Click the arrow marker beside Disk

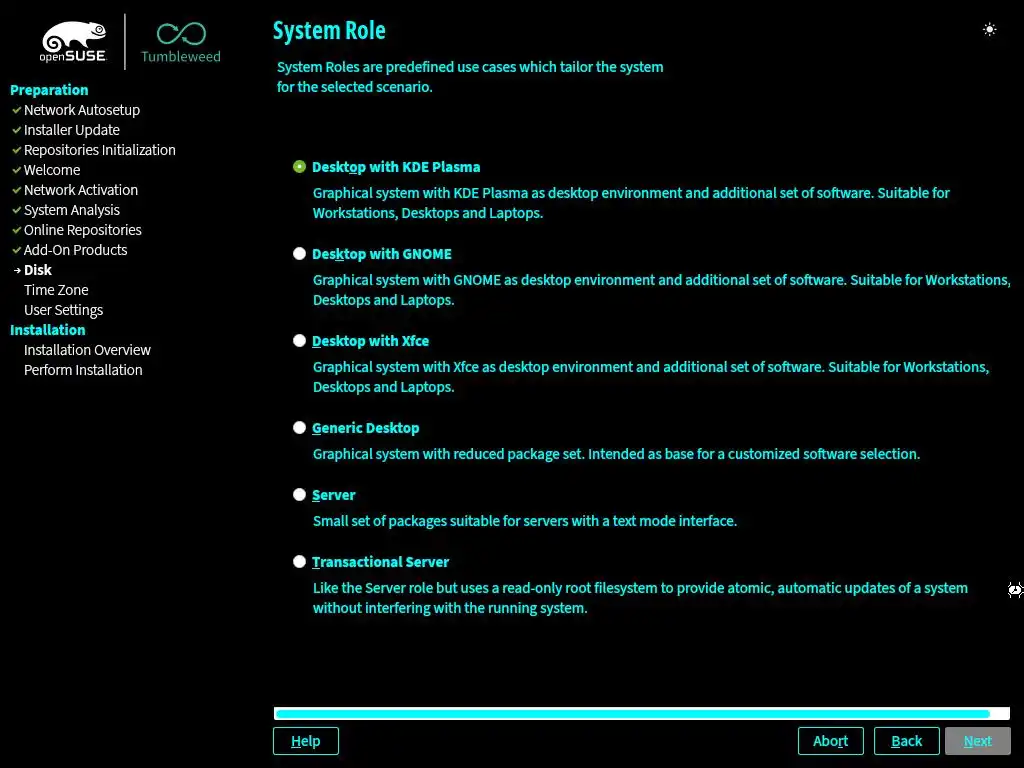[x=17, y=270]
